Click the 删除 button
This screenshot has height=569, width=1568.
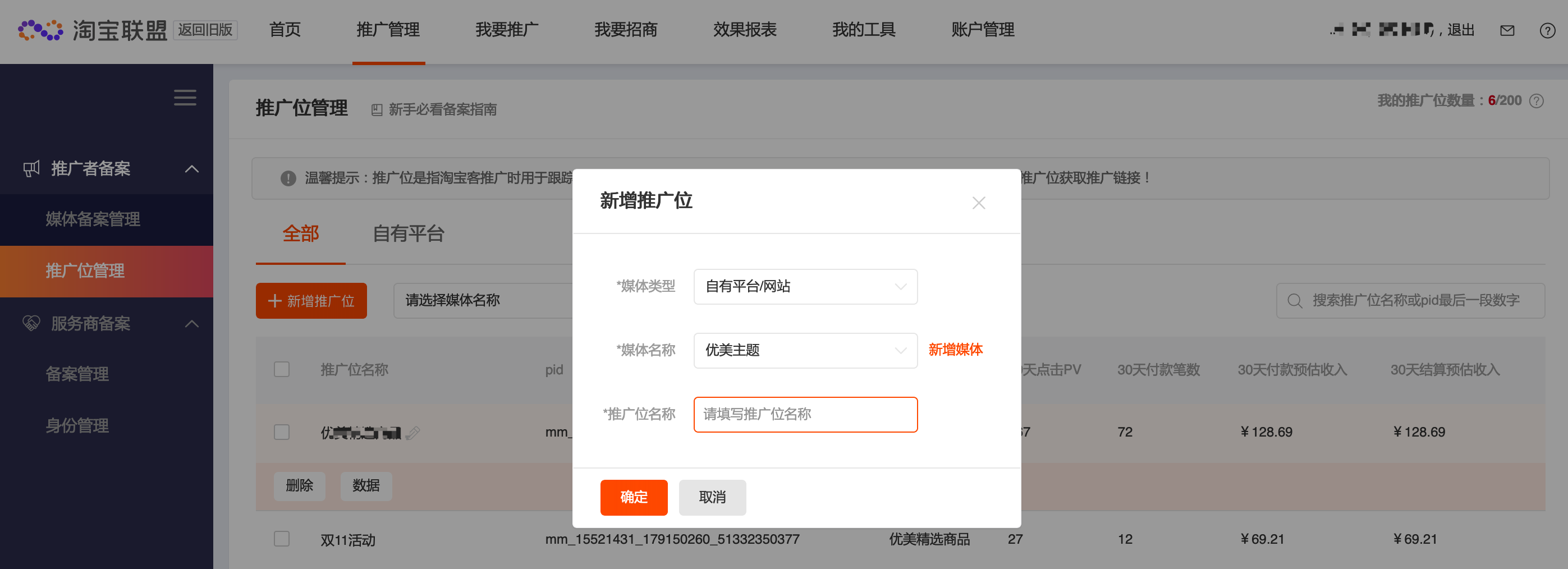click(300, 485)
